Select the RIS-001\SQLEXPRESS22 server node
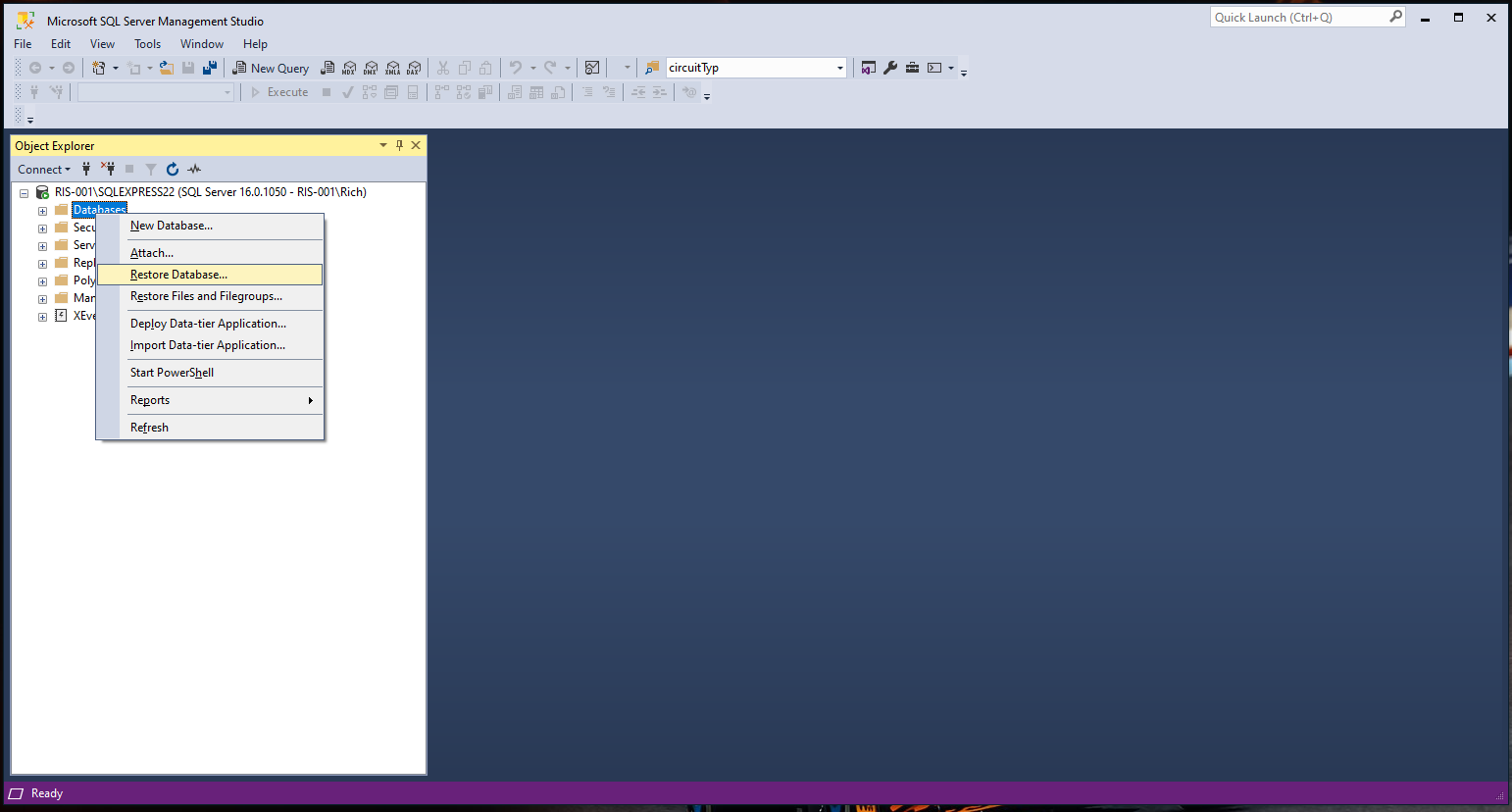 210,192
